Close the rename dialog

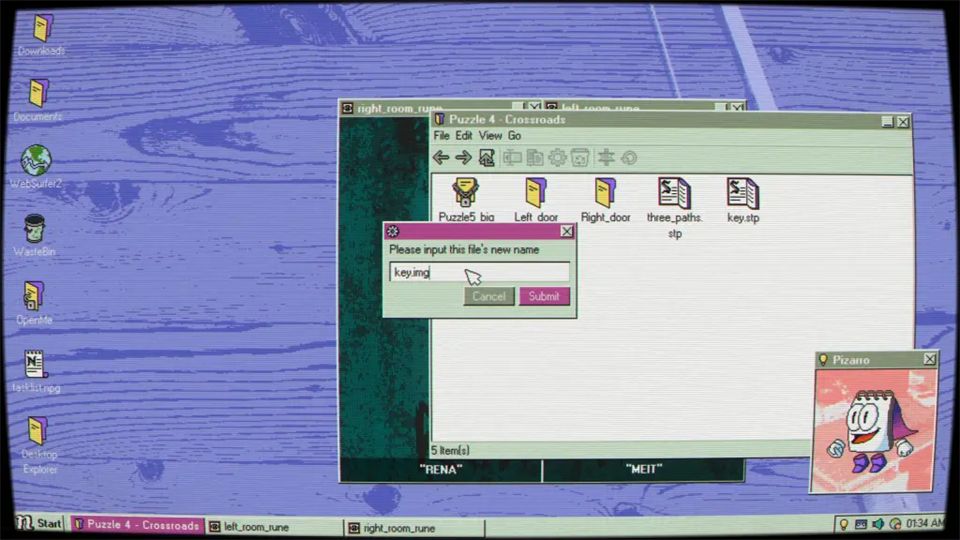click(567, 231)
